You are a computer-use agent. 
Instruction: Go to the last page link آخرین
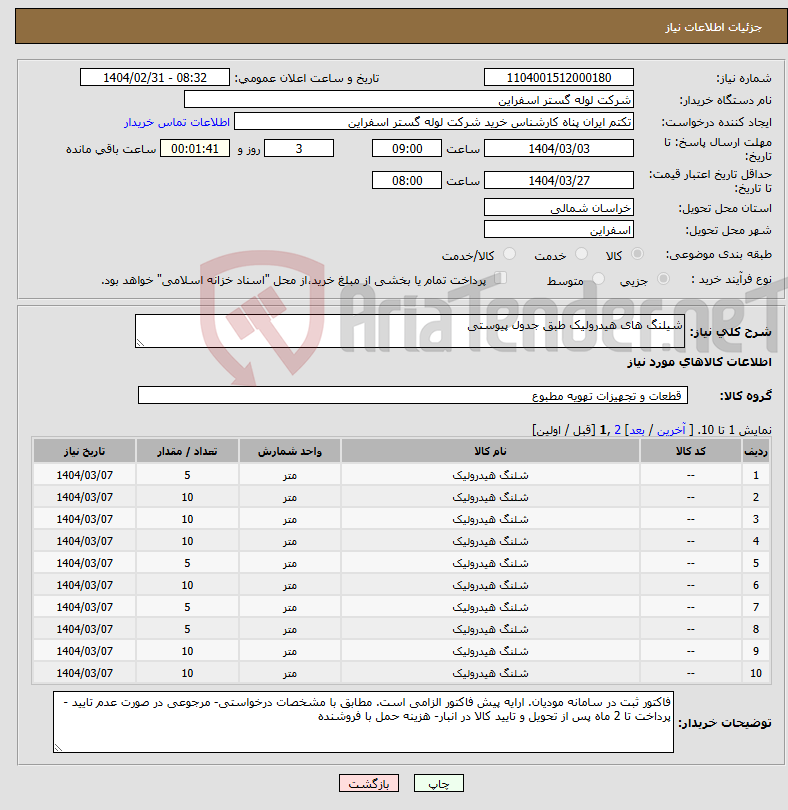(x=671, y=430)
